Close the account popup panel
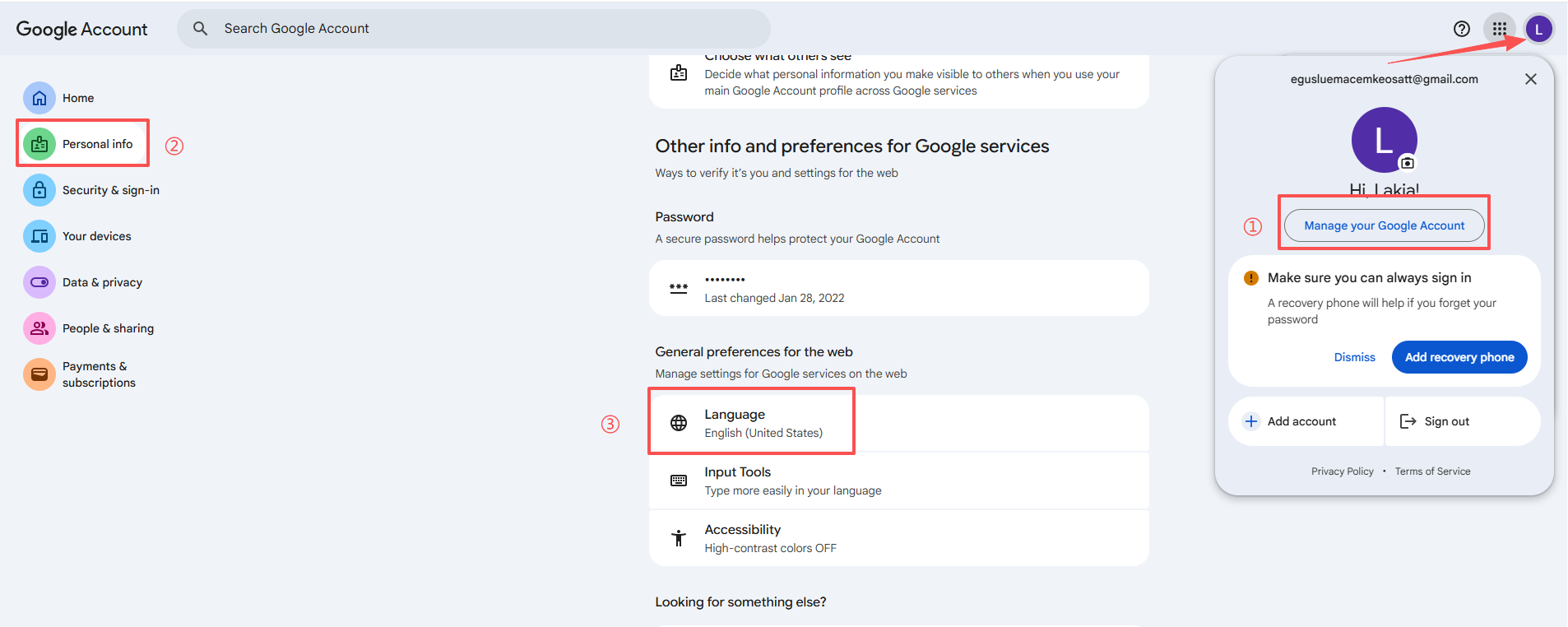Screen dimensions: 1568x627 pos(1531,79)
